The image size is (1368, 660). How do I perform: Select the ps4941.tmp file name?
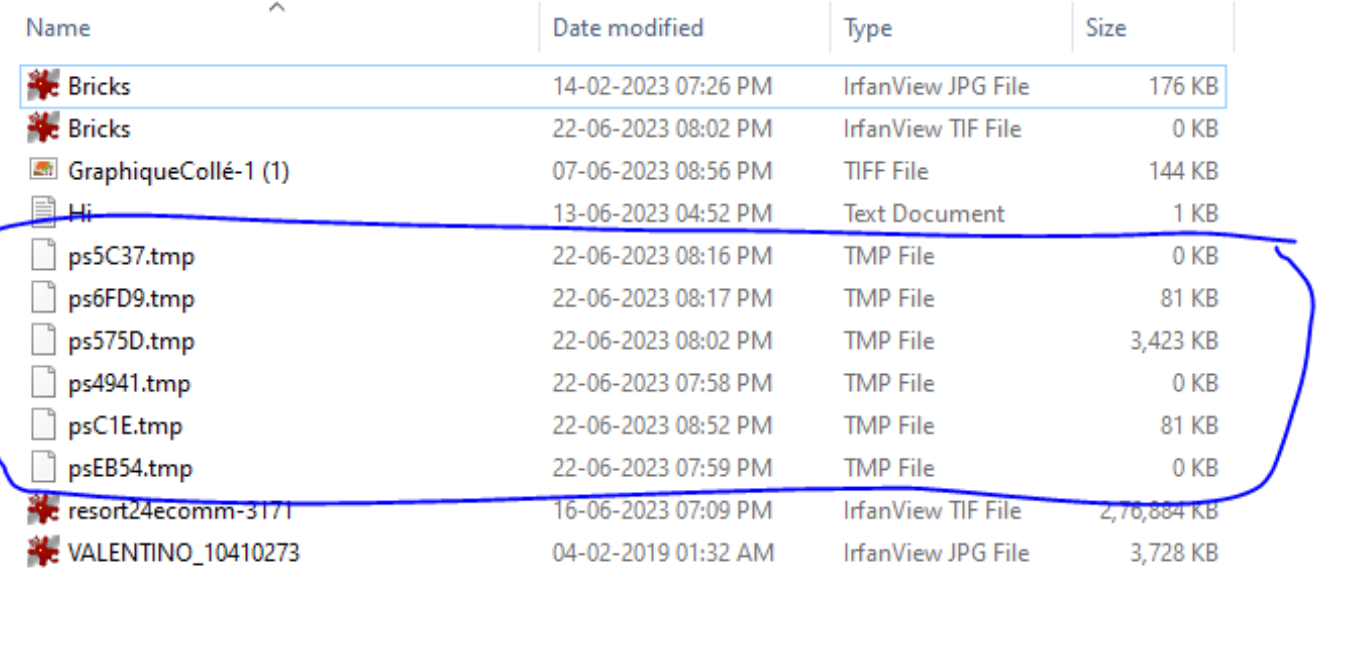click(x=129, y=384)
